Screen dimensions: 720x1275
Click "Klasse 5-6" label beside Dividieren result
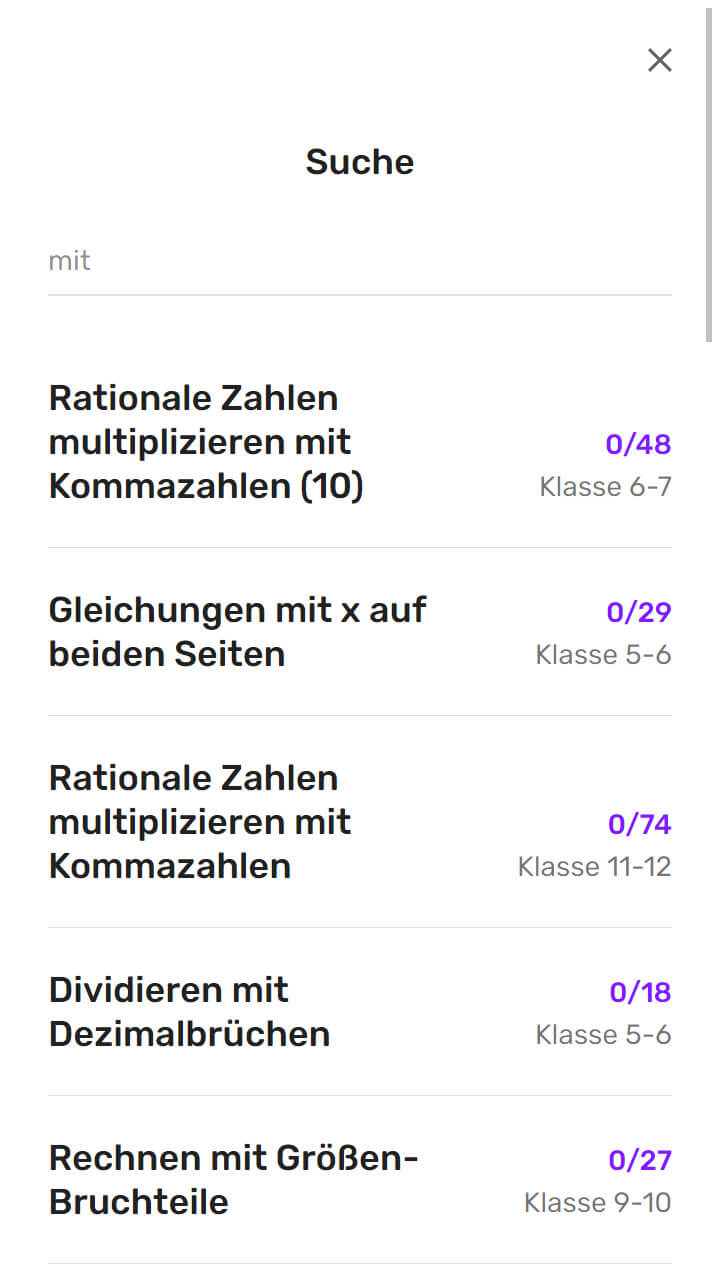click(603, 1035)
